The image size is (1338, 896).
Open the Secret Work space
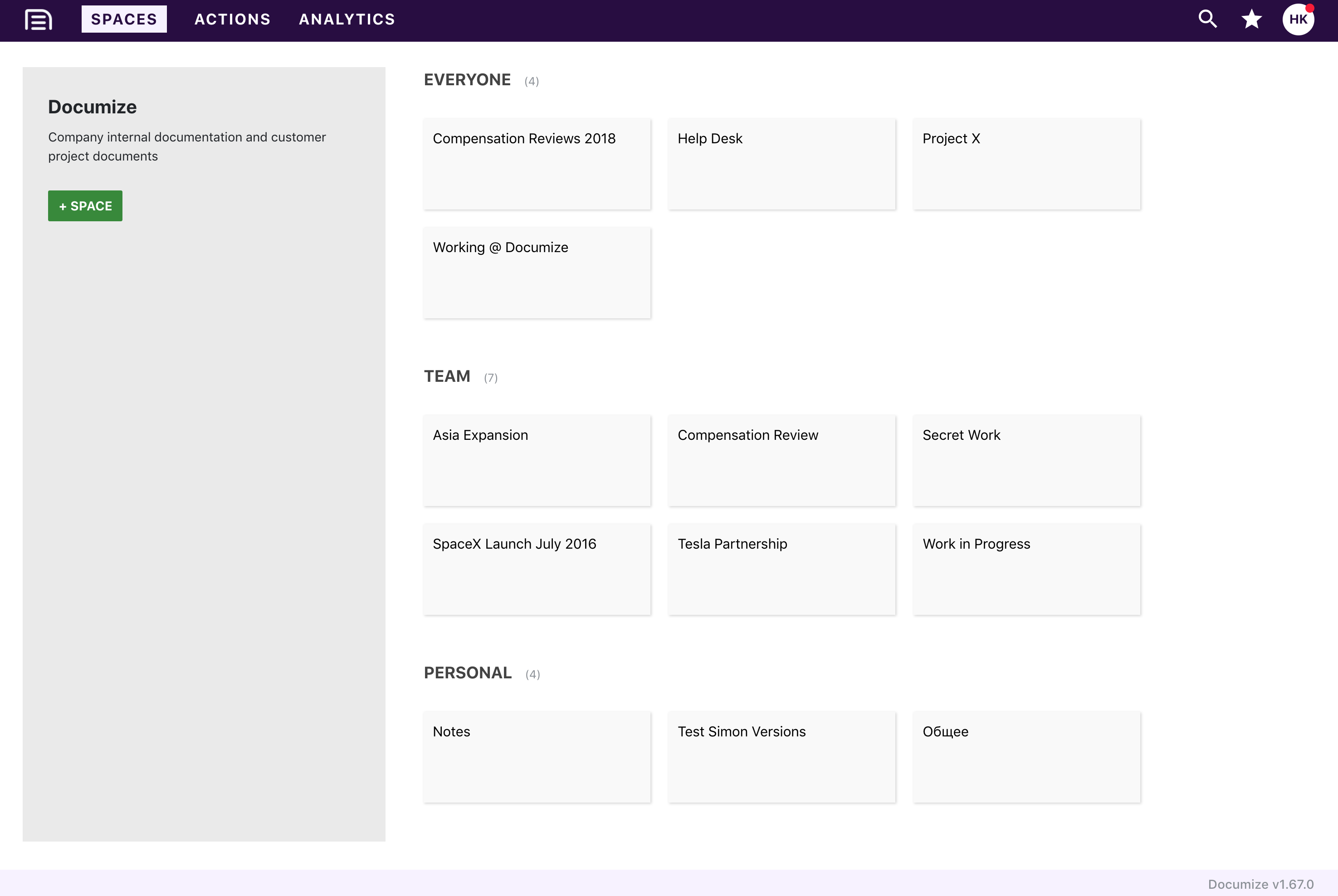pyautogui.click(x=1026, y=461)
